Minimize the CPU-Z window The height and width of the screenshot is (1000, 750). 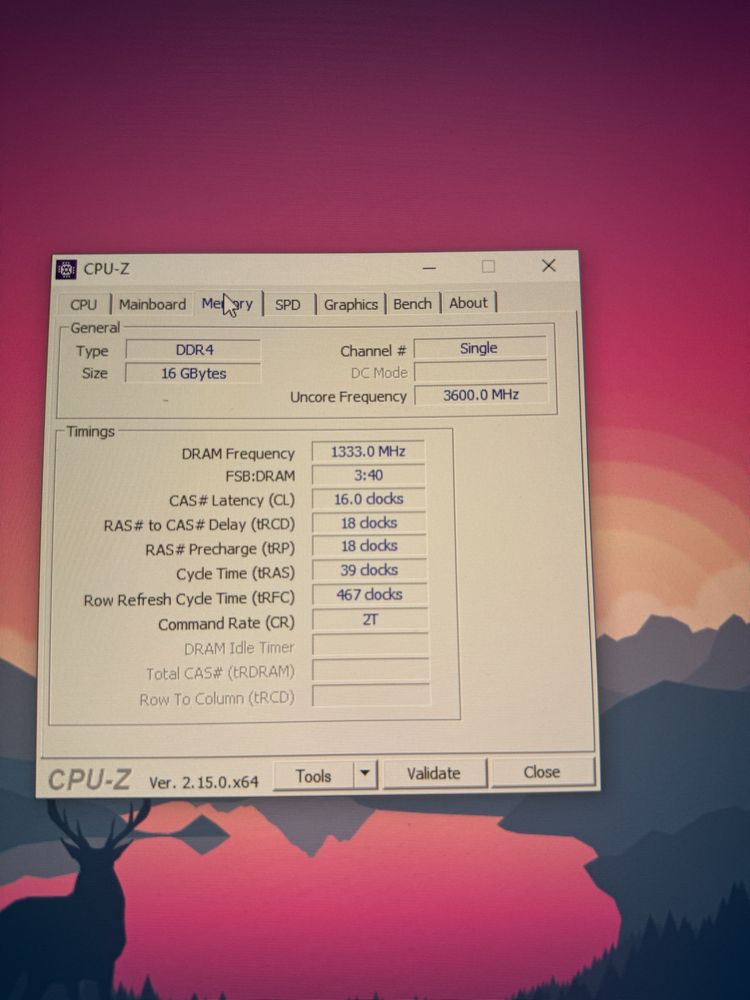point(429,268)
